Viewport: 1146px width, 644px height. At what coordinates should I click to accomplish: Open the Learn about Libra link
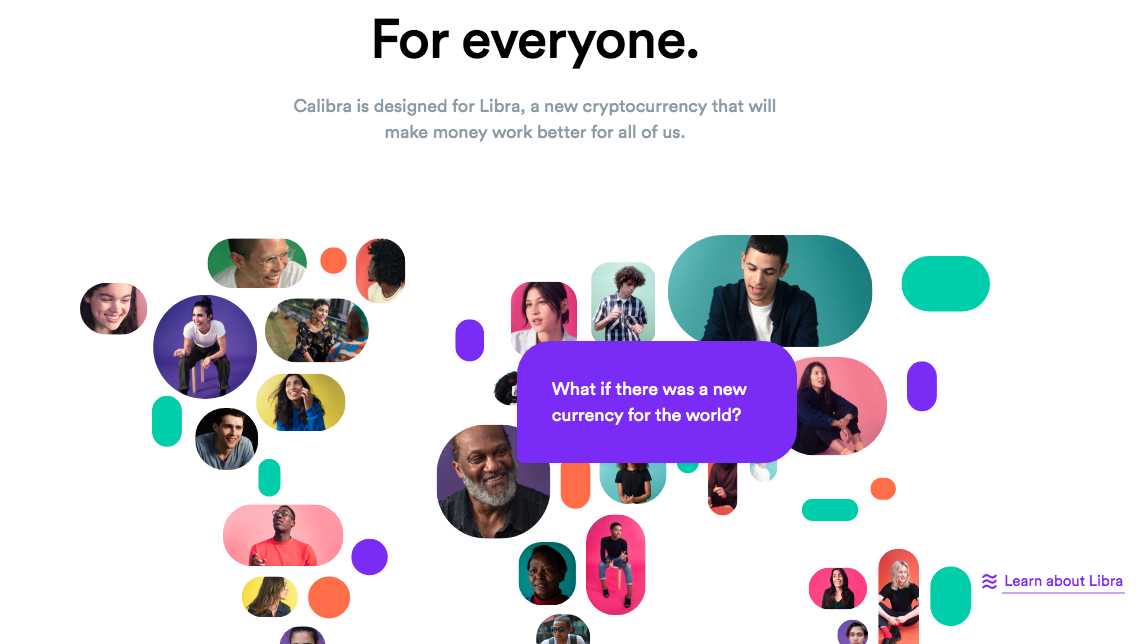point(1063,581)
